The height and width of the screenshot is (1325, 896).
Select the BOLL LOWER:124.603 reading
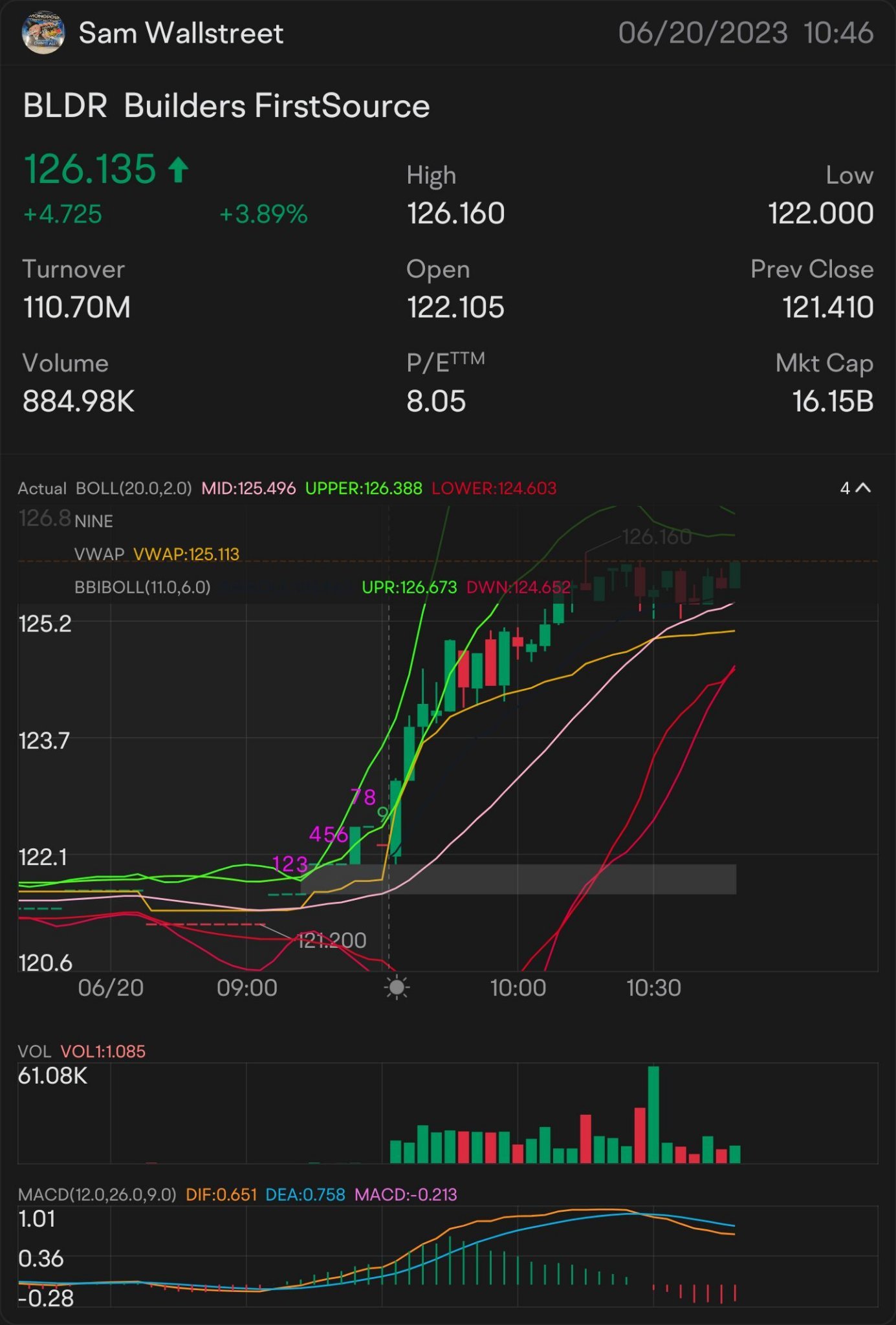(x=494, y=488)
